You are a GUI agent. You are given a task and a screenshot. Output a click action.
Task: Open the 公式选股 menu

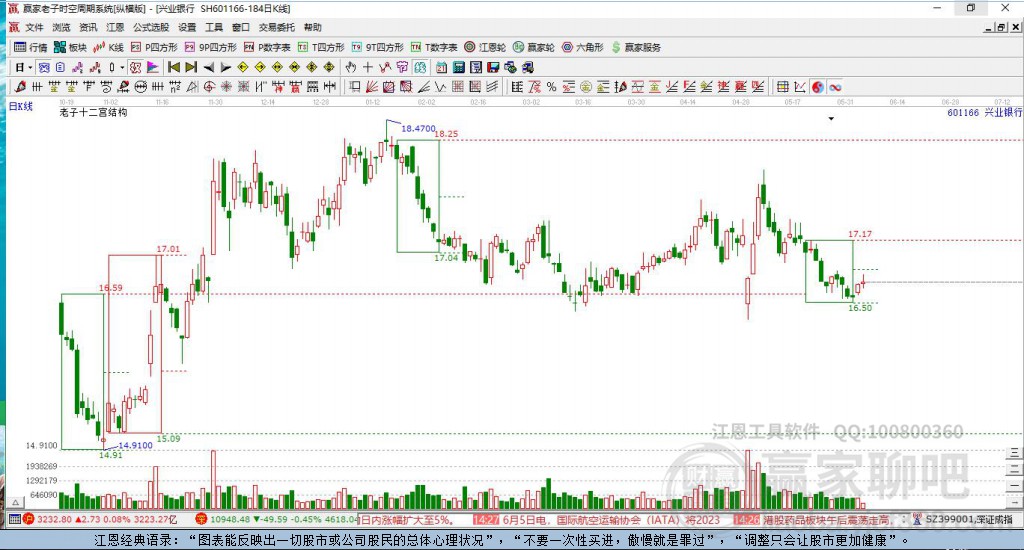pyautogui.click(x=151, y=27)
